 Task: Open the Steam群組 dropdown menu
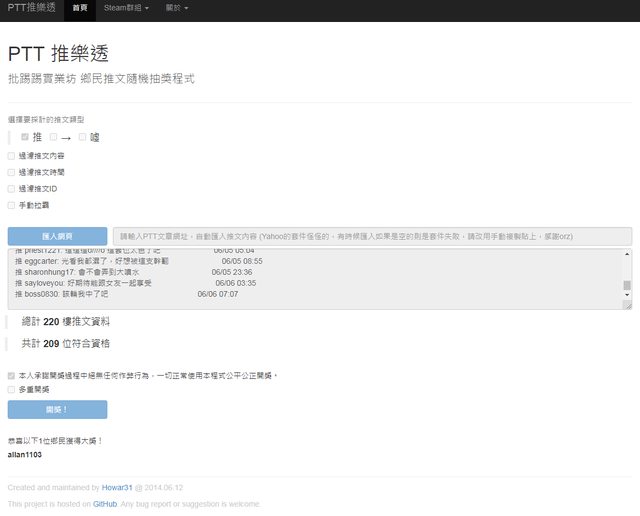point(126,8)
